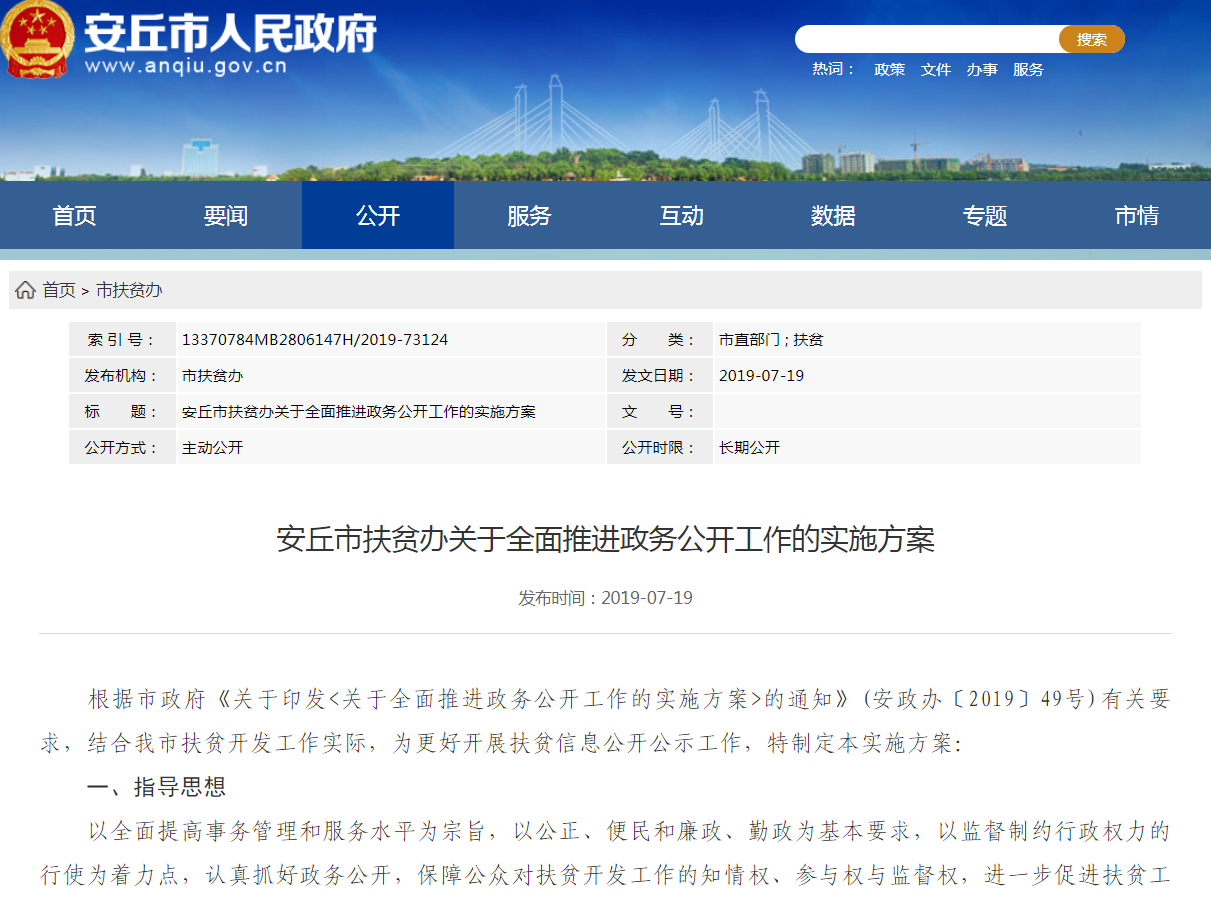This screenshot has width=1211, height=901.
Task: Select the 公开 navigation tab
Action: pos(378,215)
